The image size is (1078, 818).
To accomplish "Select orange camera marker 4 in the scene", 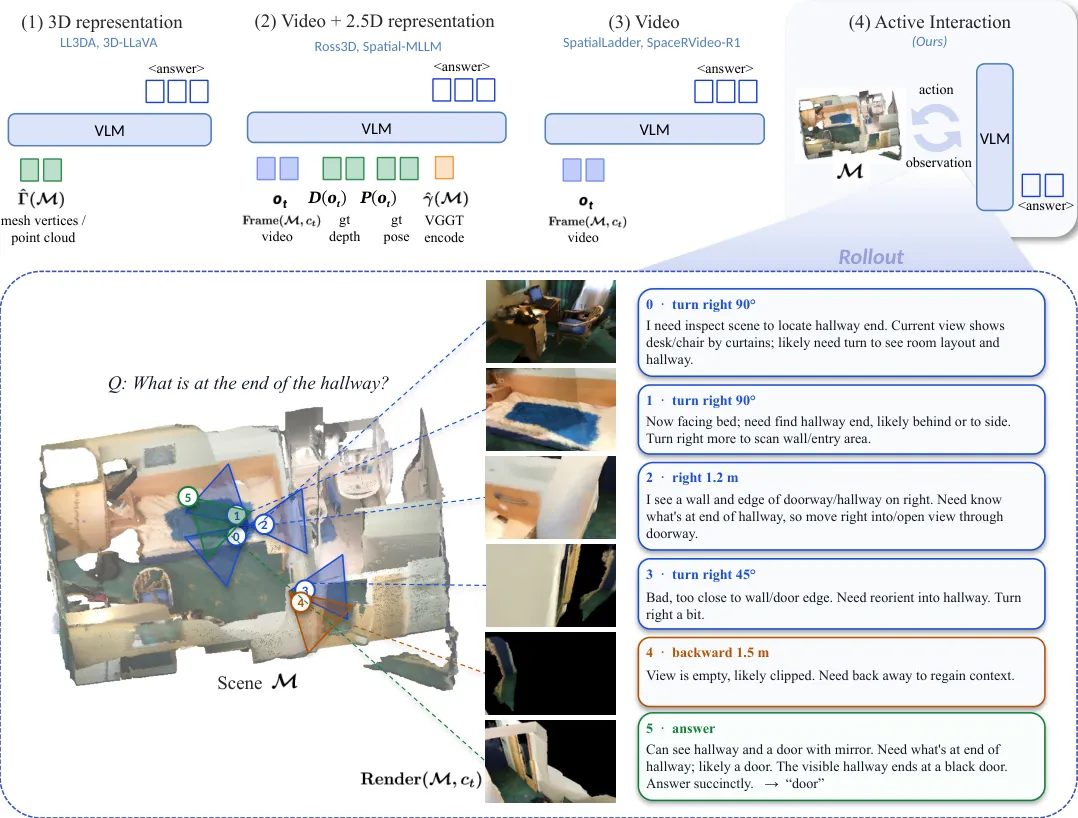I will [300, 603].
